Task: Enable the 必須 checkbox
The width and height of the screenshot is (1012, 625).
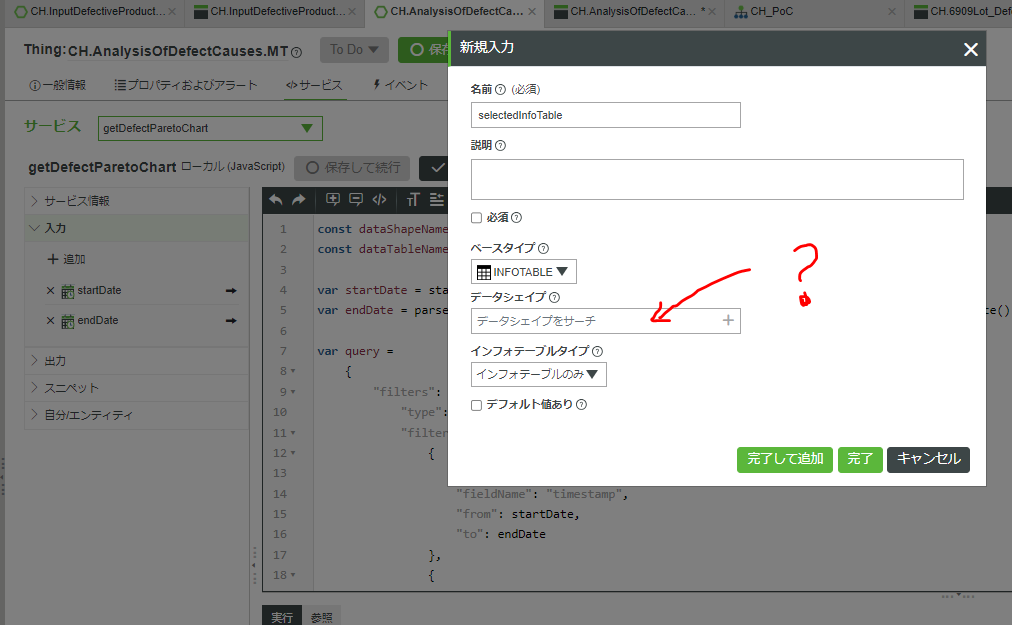Action: (x=476, y=217)
